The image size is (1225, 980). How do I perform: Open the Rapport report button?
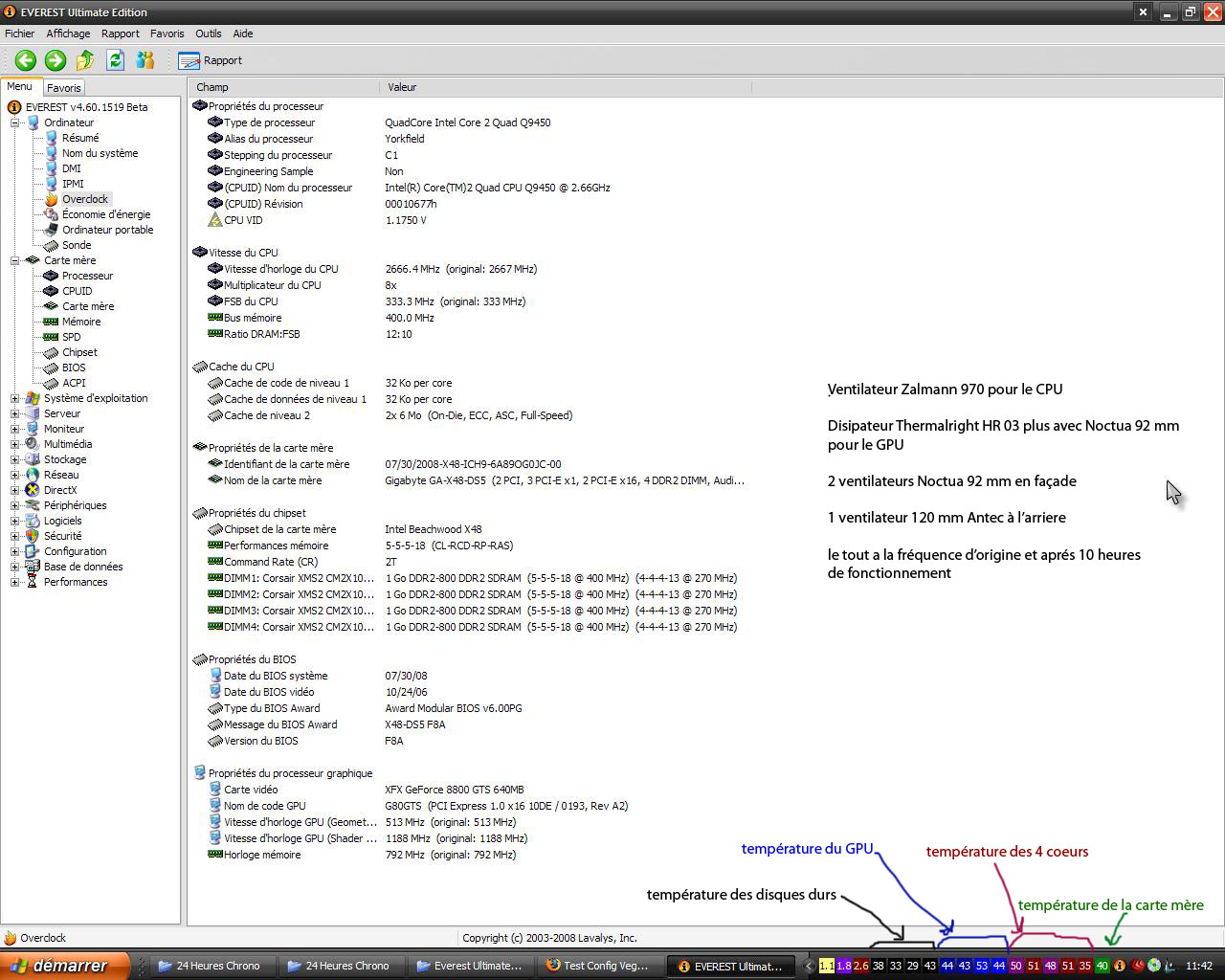tap(211, 60)
